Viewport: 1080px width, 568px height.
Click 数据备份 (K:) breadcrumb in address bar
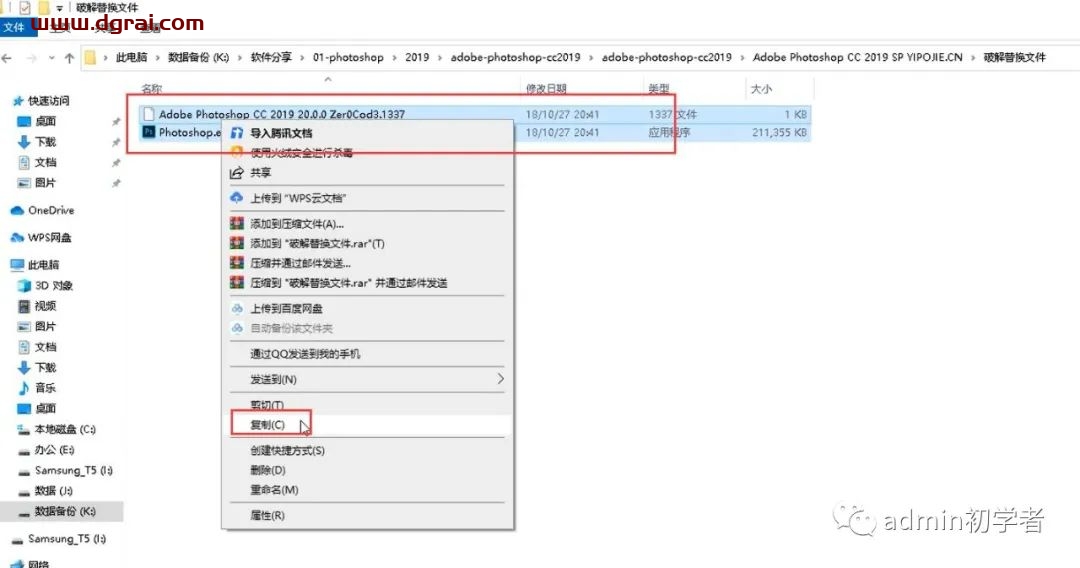click(x=198, y=57)
